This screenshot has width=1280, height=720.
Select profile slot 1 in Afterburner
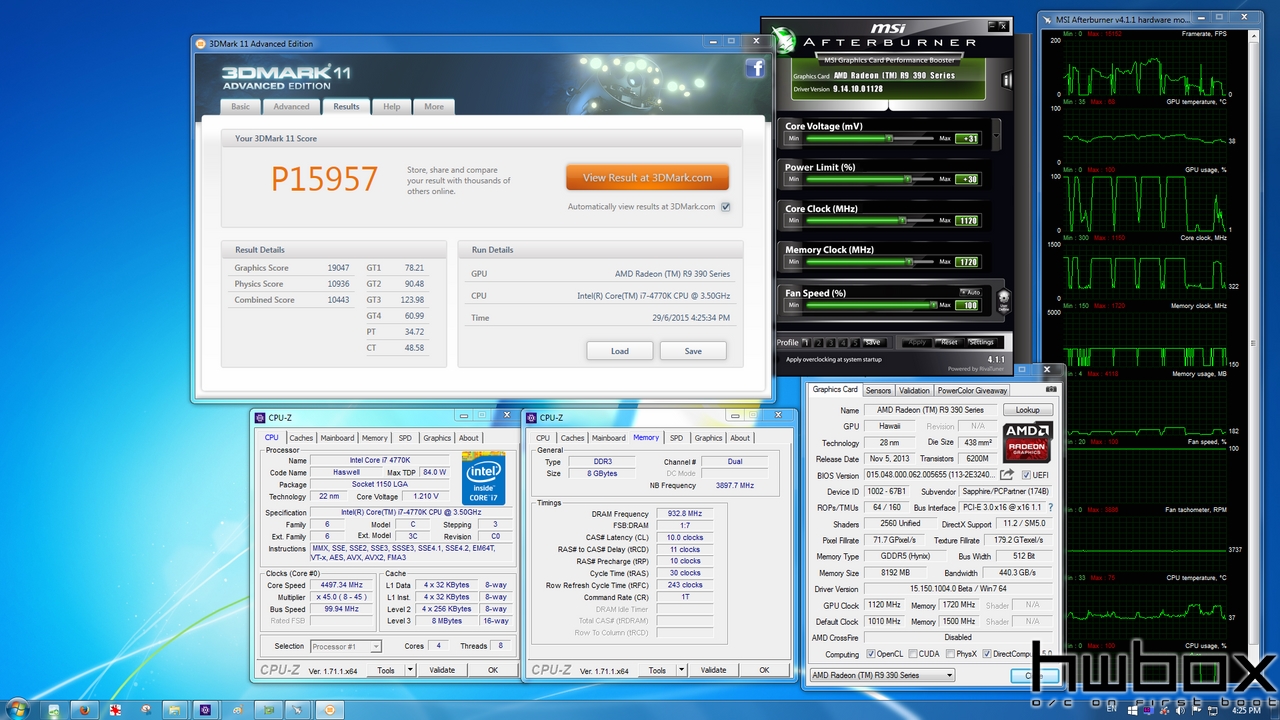pyautogui.click(x=808, y=342)
